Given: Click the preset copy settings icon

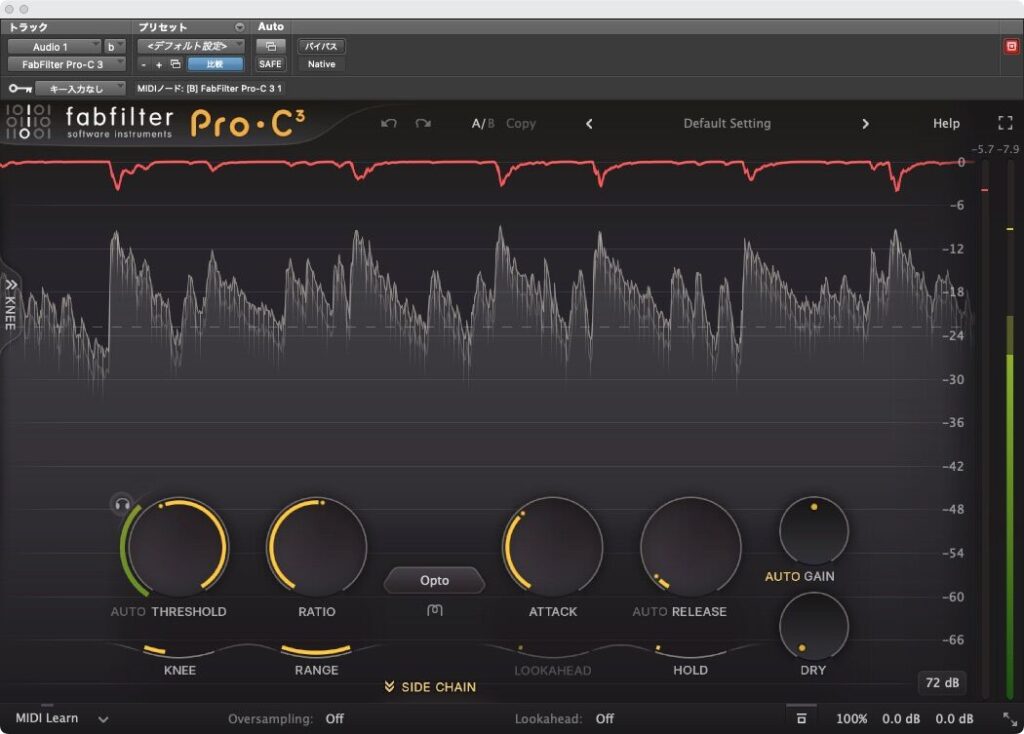Looking at the screenshot, I should [x=175, y=64].
